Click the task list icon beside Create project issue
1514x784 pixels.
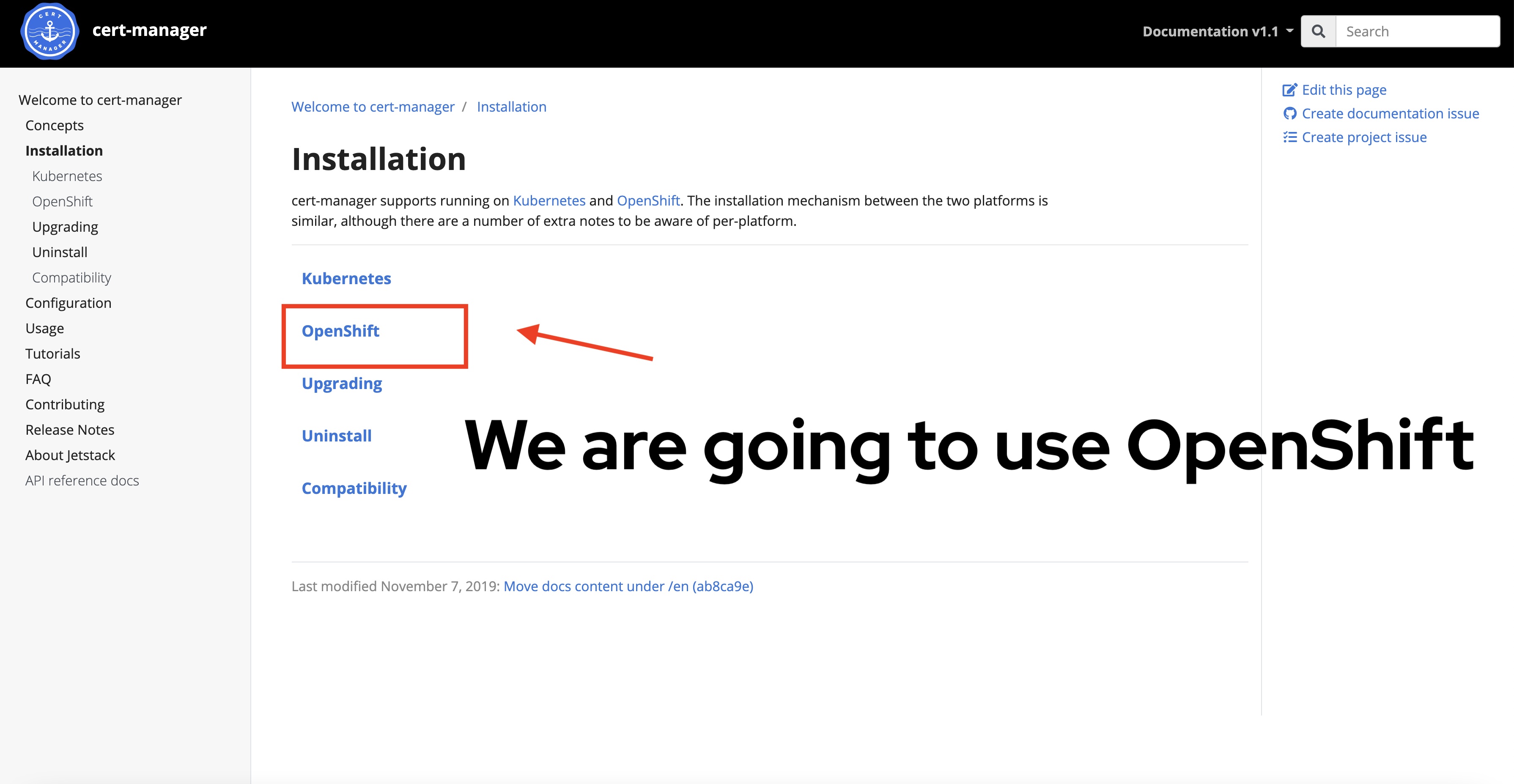point(1289,137)
